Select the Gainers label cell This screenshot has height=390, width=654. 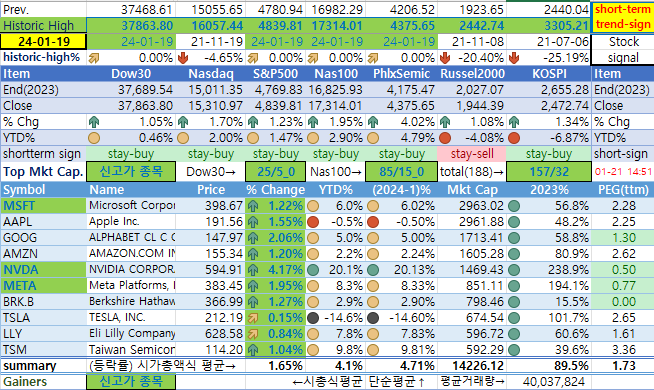(43, 382)
